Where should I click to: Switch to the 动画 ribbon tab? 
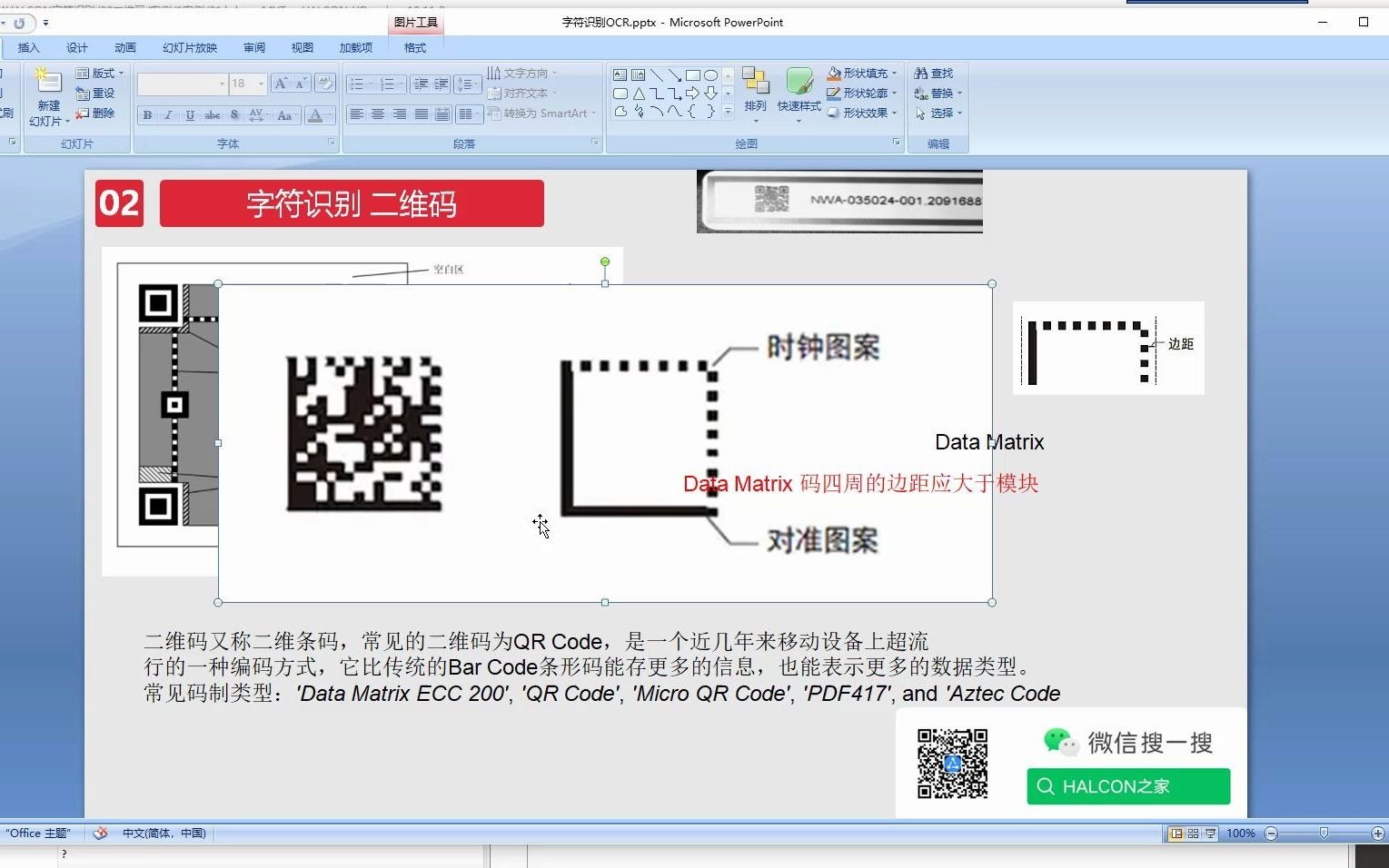(125, 48)
